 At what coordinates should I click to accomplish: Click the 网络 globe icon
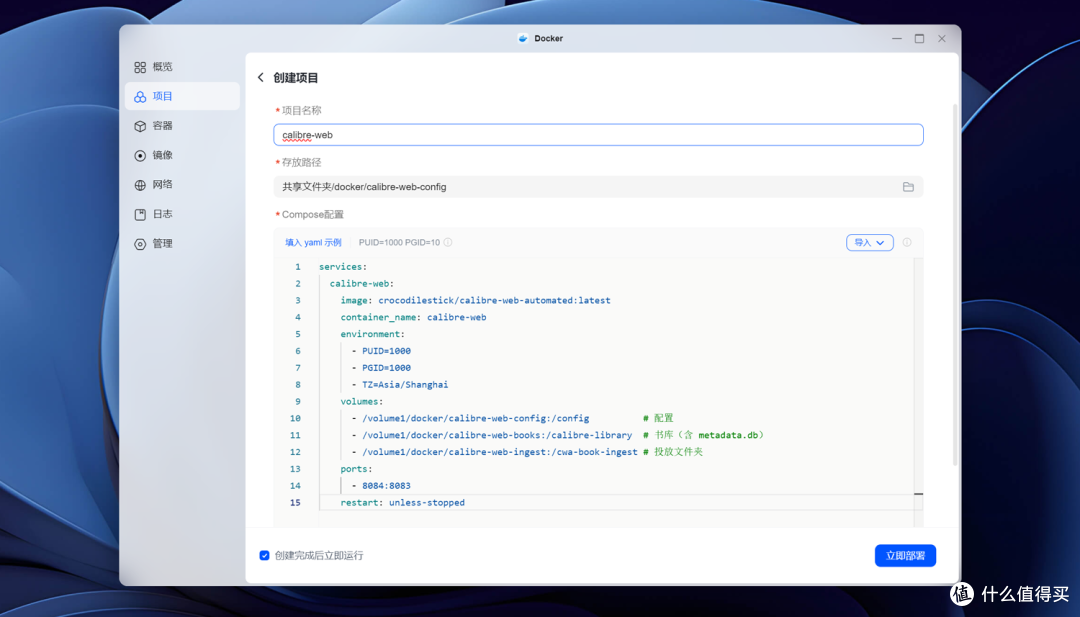coord(140,185)
